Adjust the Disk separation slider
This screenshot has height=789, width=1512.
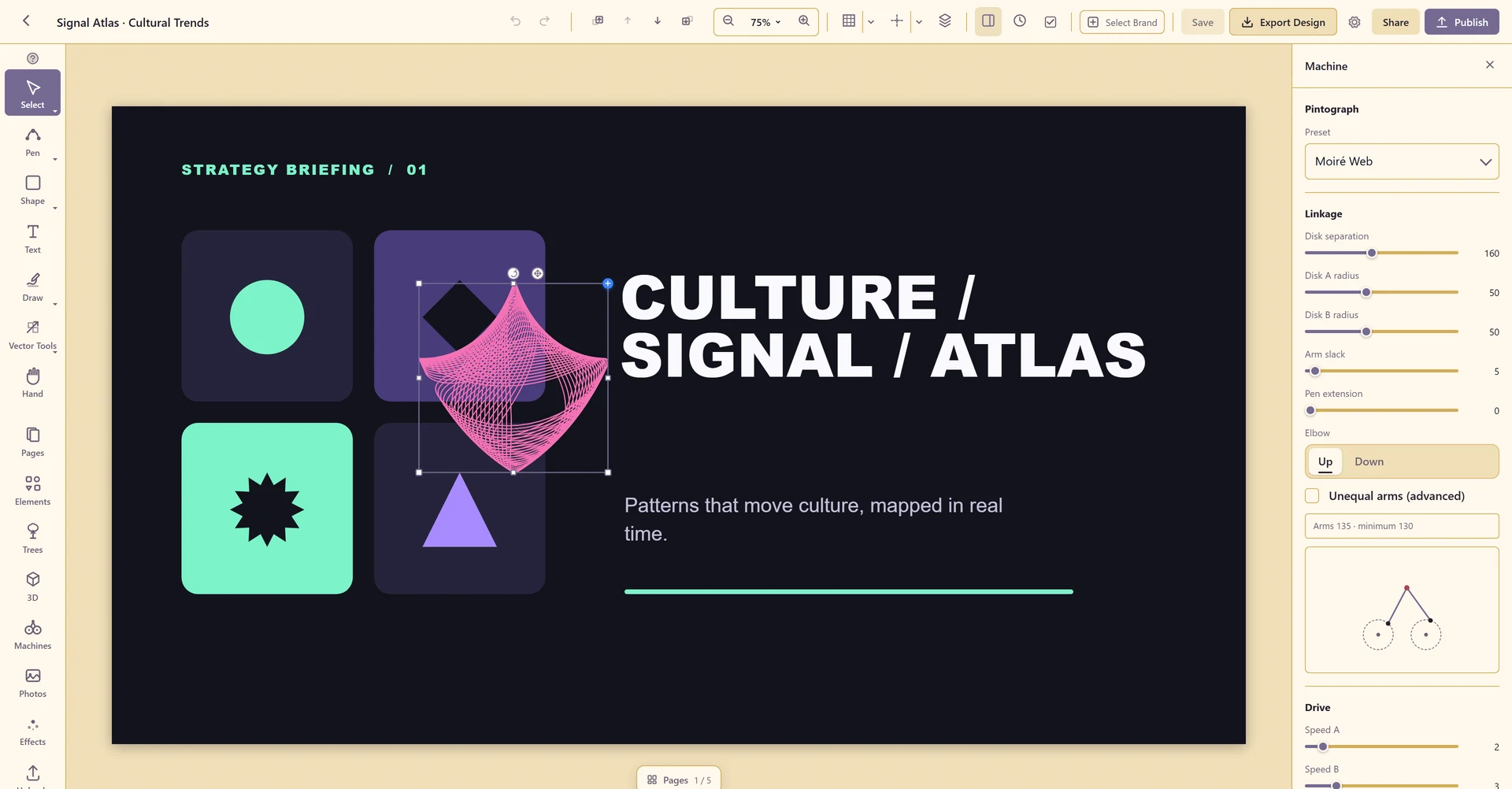[1381, 253]
